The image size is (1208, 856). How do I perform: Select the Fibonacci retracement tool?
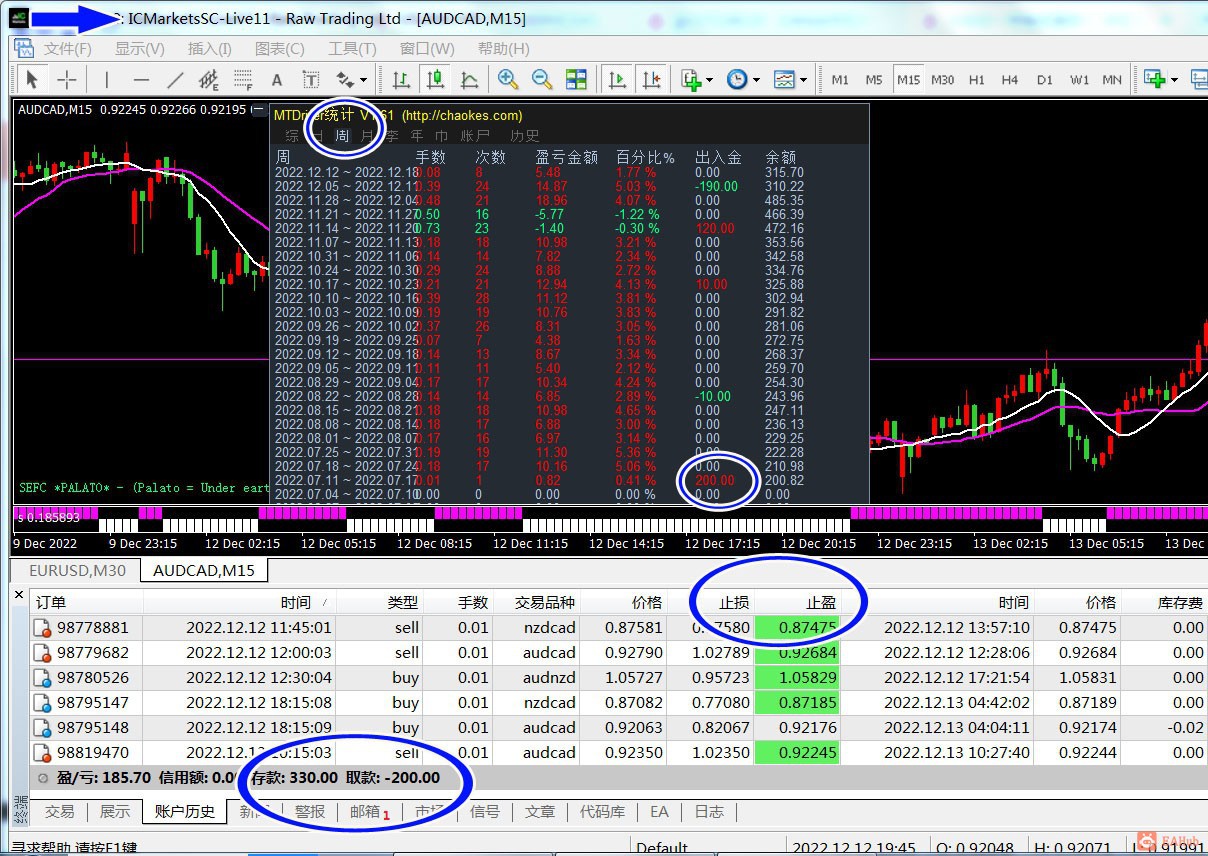click(x=242, y=79)
